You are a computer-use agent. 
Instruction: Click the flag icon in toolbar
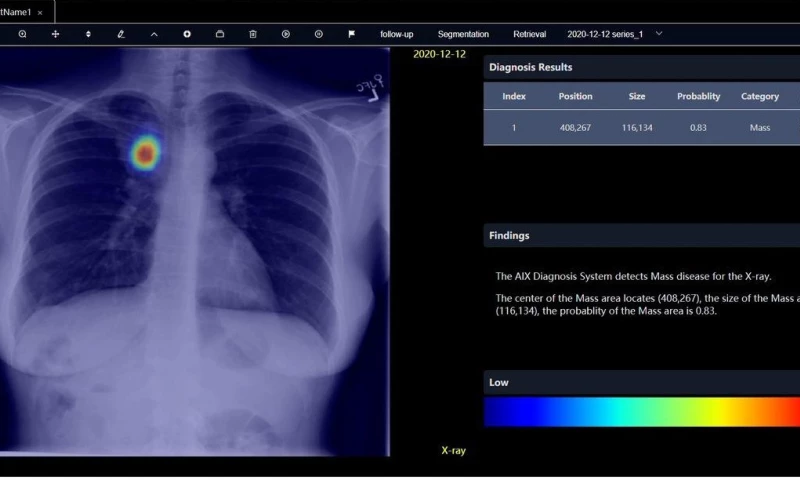pos(352,34)
